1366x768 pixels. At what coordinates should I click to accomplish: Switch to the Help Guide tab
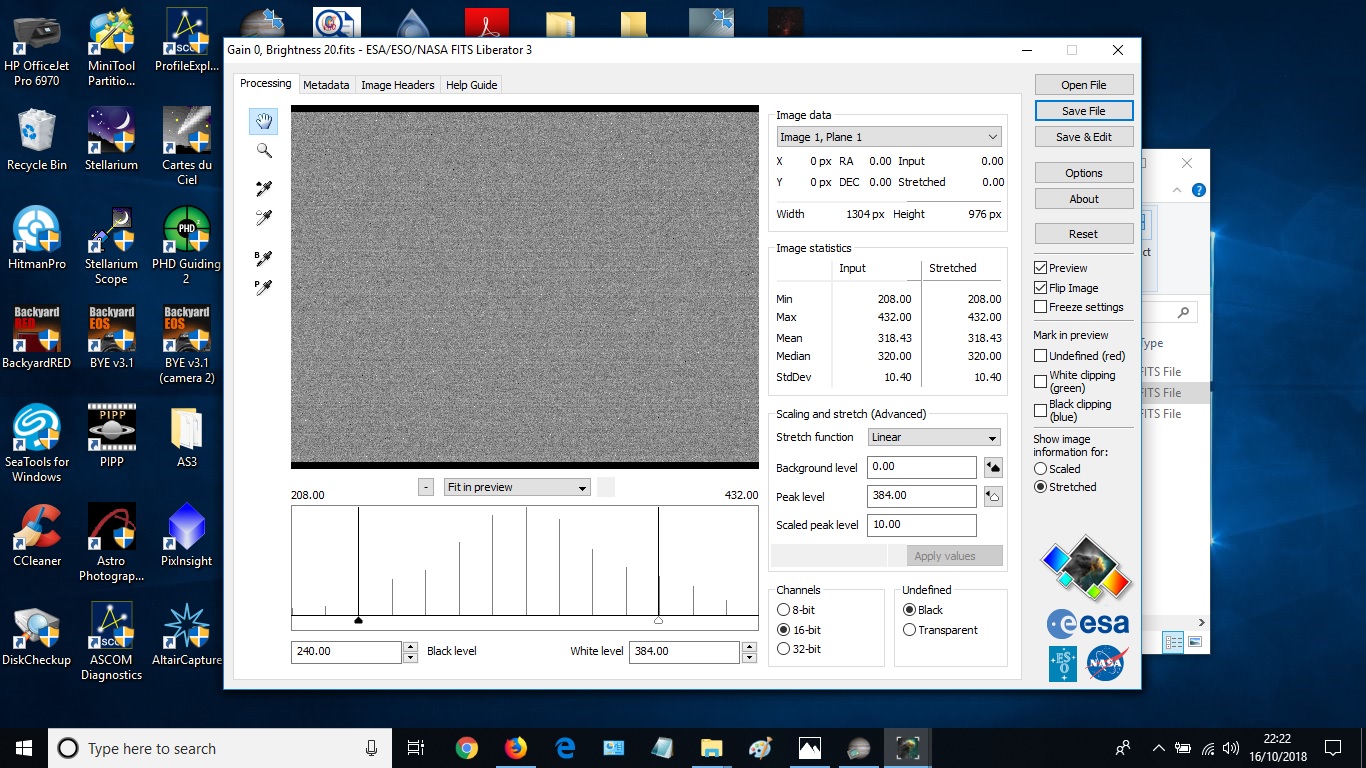click(x=471, y=85)
